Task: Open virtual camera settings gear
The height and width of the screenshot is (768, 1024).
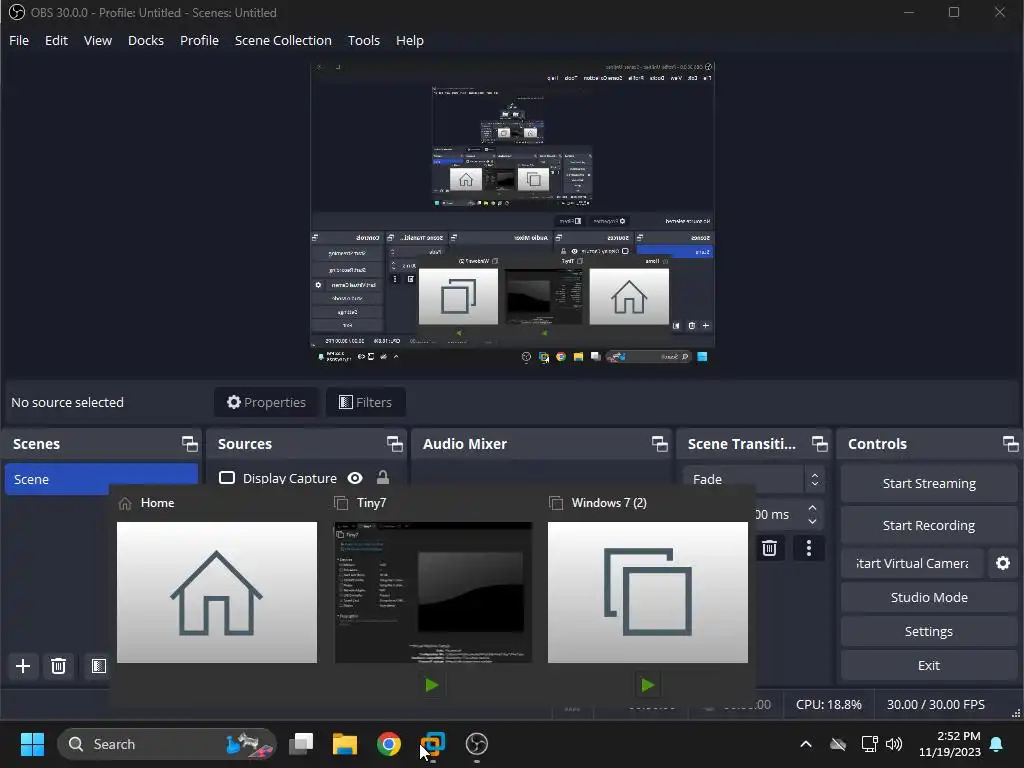Action: click(x=1003, y=563)
